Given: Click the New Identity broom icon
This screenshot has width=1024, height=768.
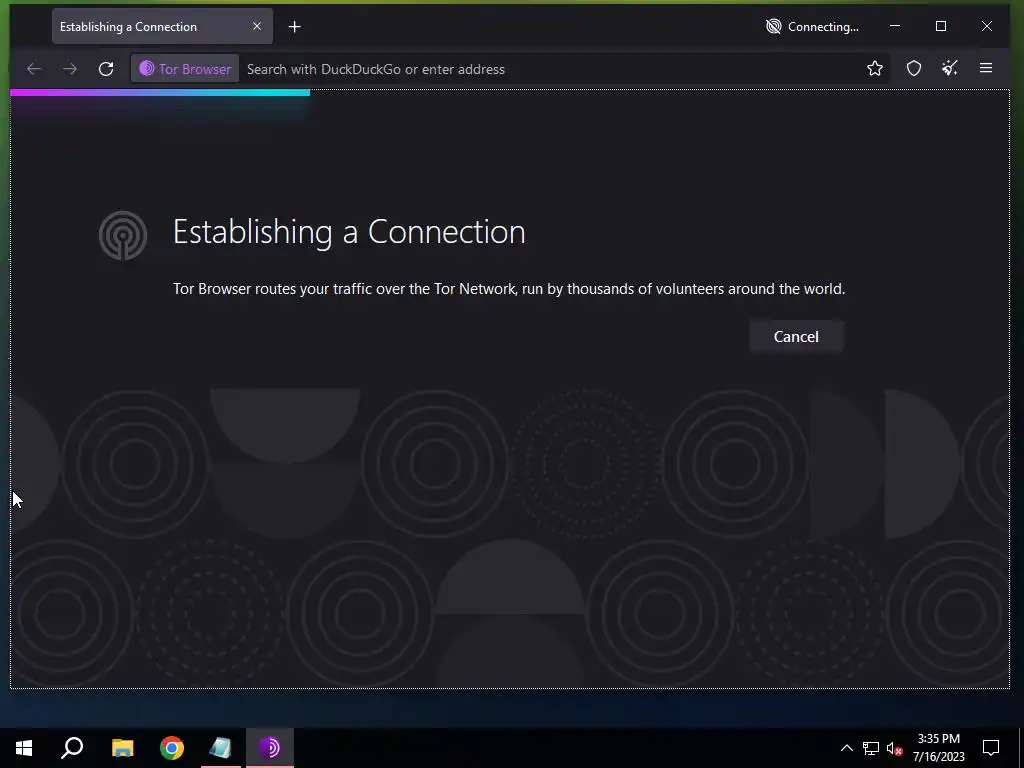Looking at the screenshot, I should [950, 69].
